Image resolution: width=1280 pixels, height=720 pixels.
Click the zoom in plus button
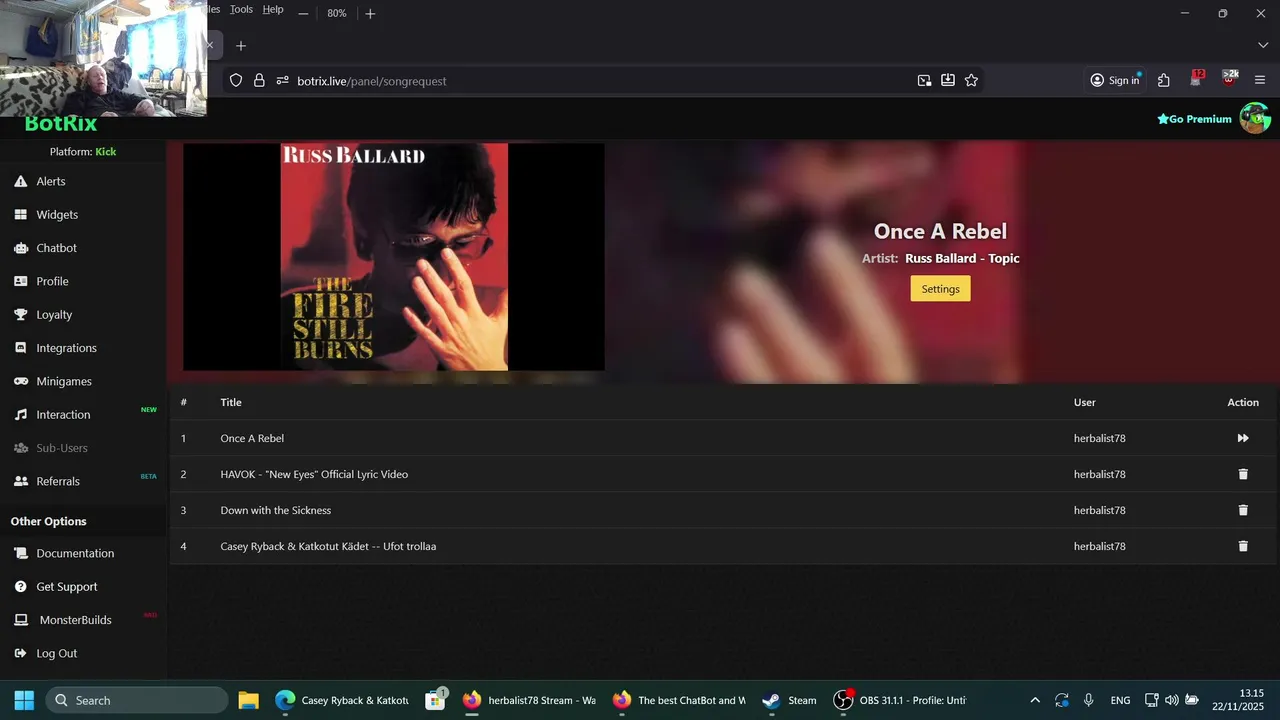click(370, 14)
